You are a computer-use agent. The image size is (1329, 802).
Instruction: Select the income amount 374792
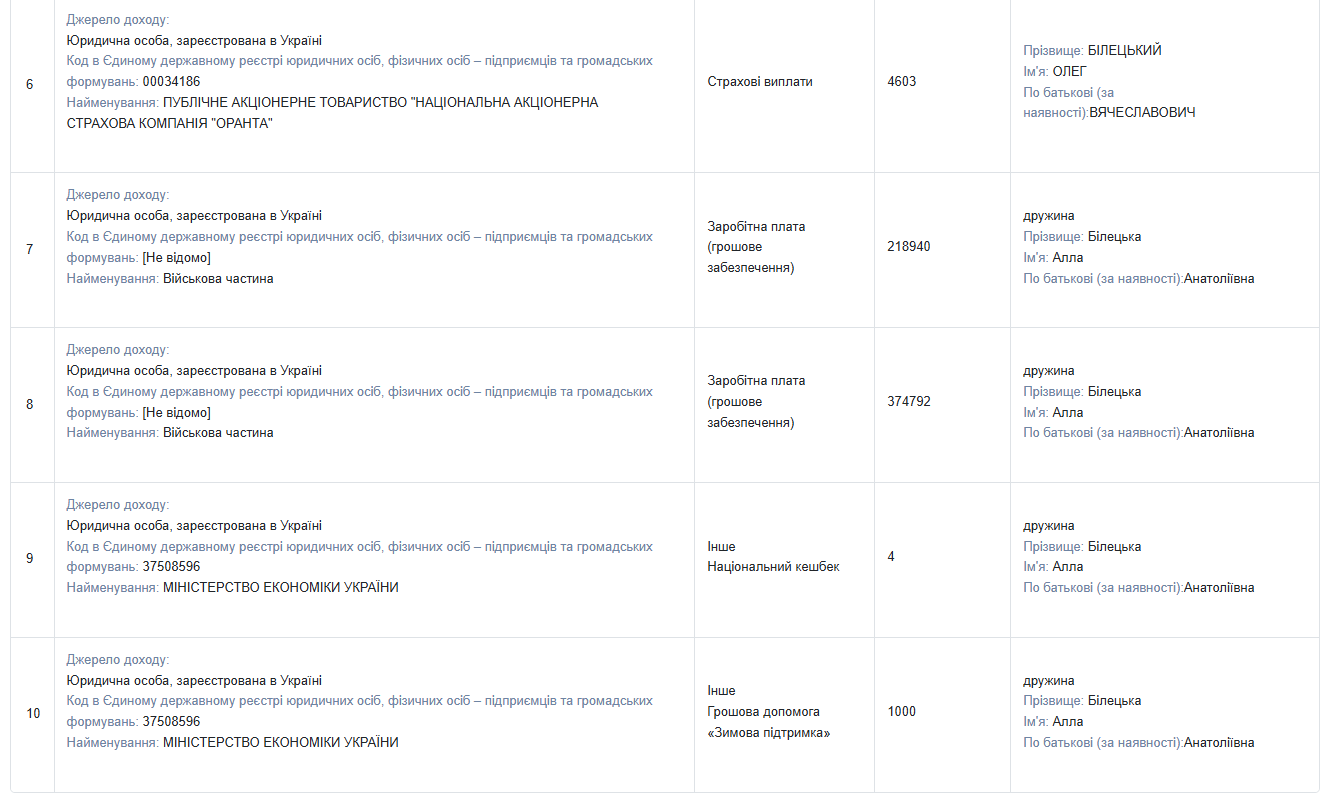point(908,402)
